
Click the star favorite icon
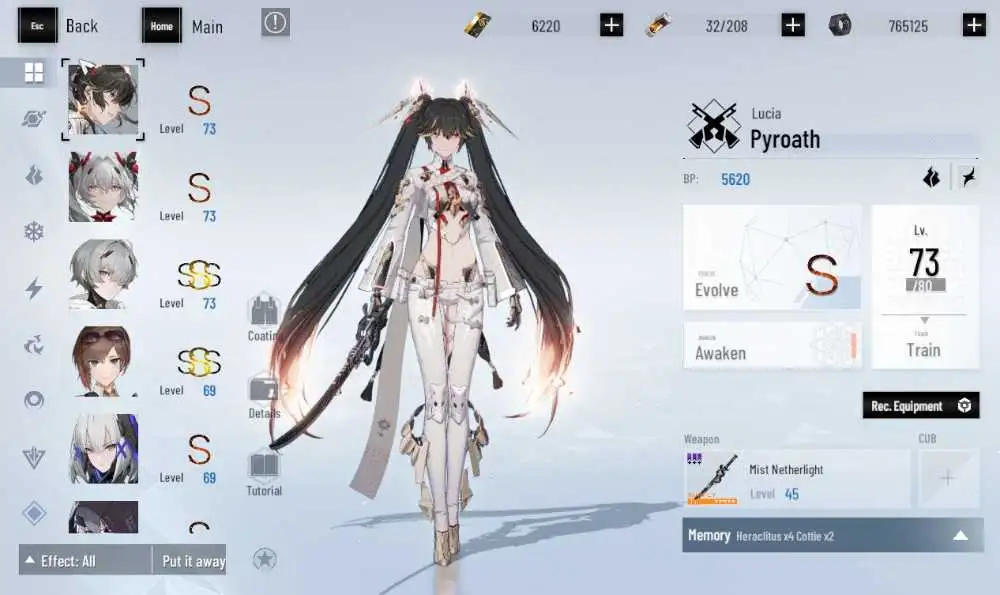264,559
